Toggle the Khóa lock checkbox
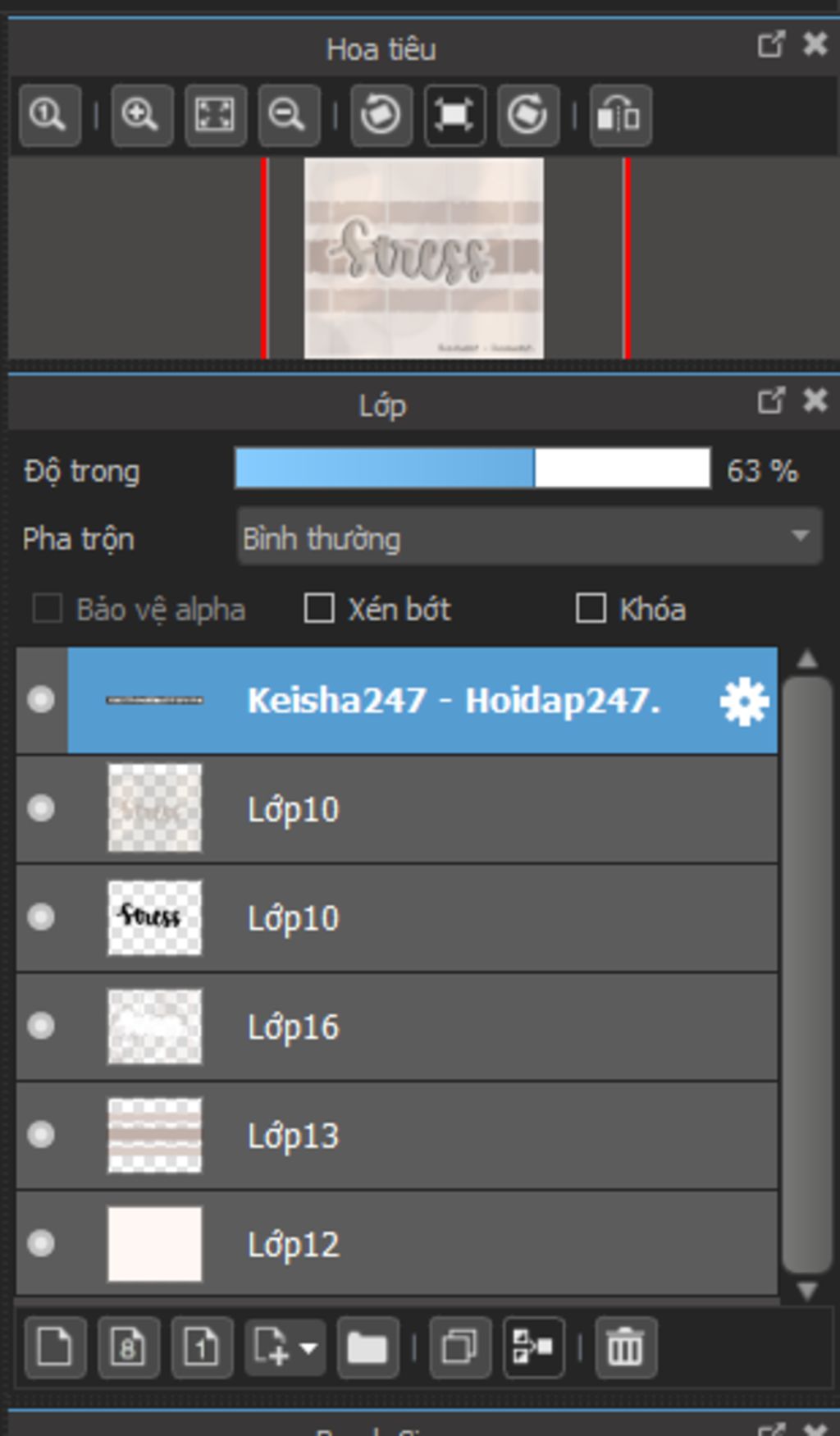The height and width of the screenshot is (1436, 840). coord(591,609)
